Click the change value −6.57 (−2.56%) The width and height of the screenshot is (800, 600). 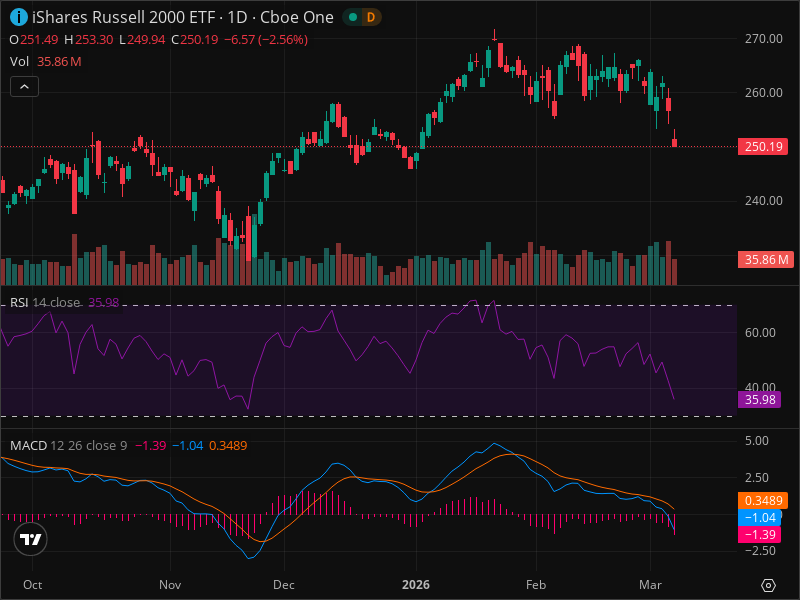click(266, 40)
